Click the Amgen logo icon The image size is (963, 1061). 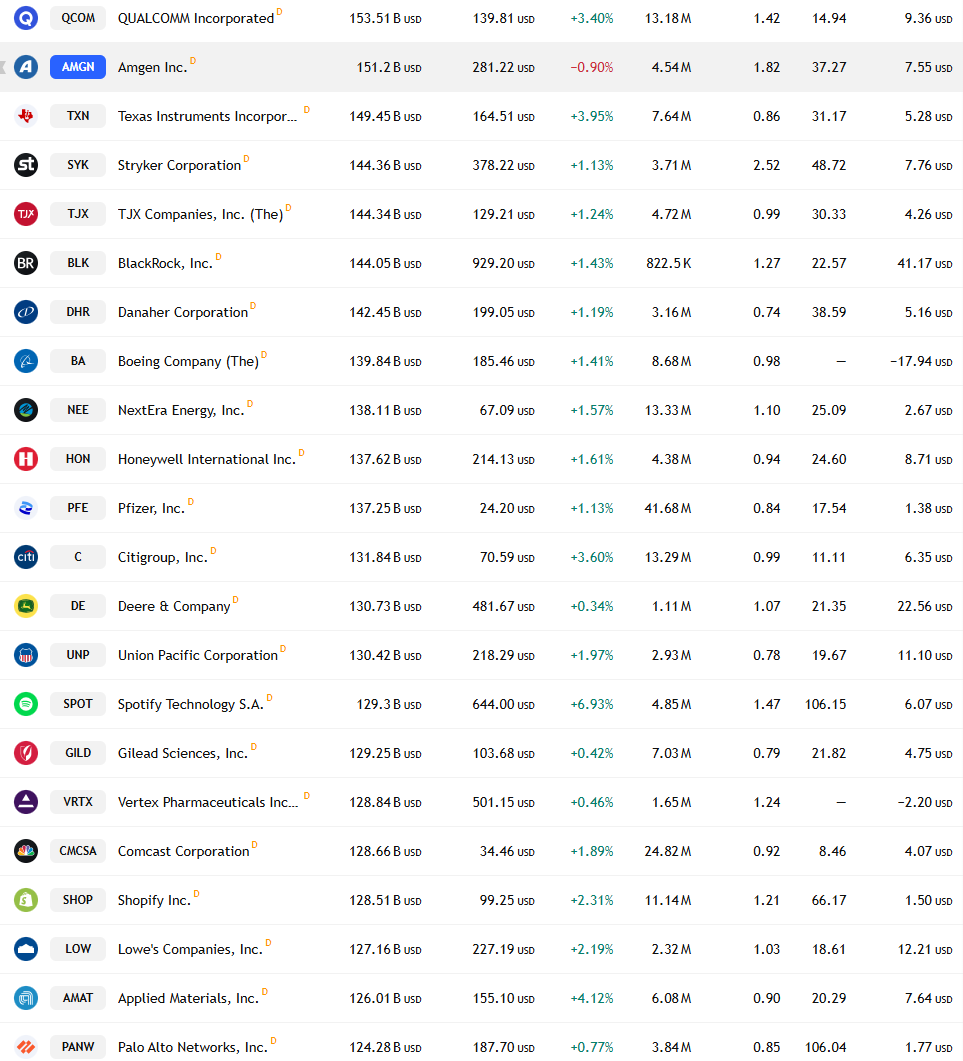[26, 67]
